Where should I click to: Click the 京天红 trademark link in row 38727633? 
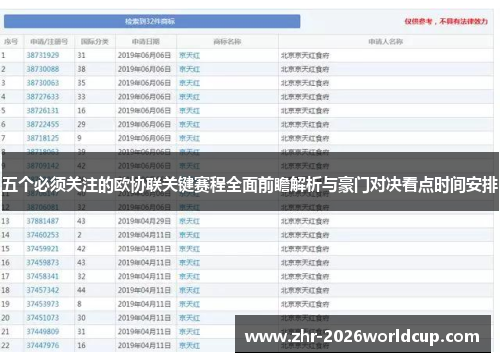click(189, 97)
